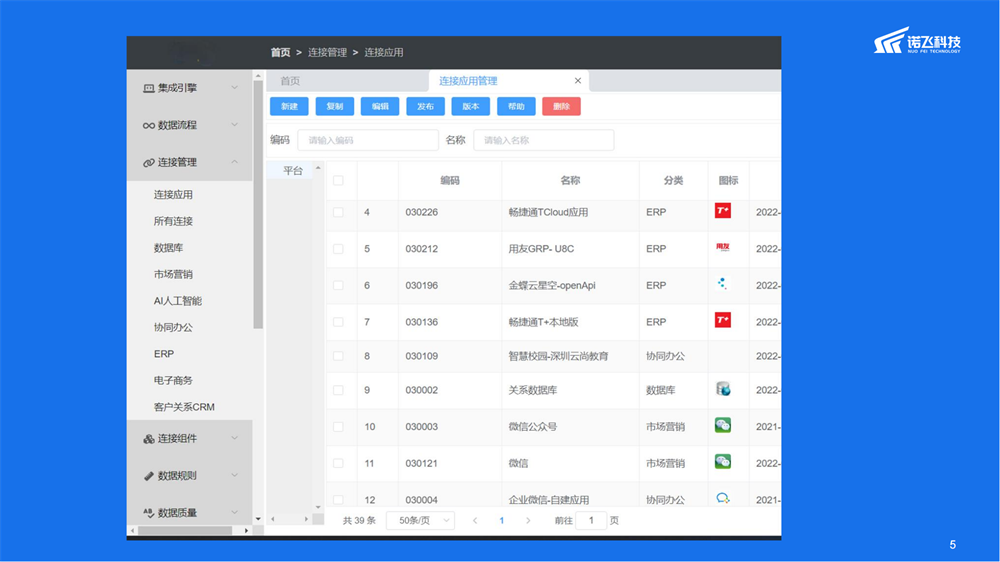Click the red 删除 button
This screenshot has height=562, width=1000.
point(561,107)
